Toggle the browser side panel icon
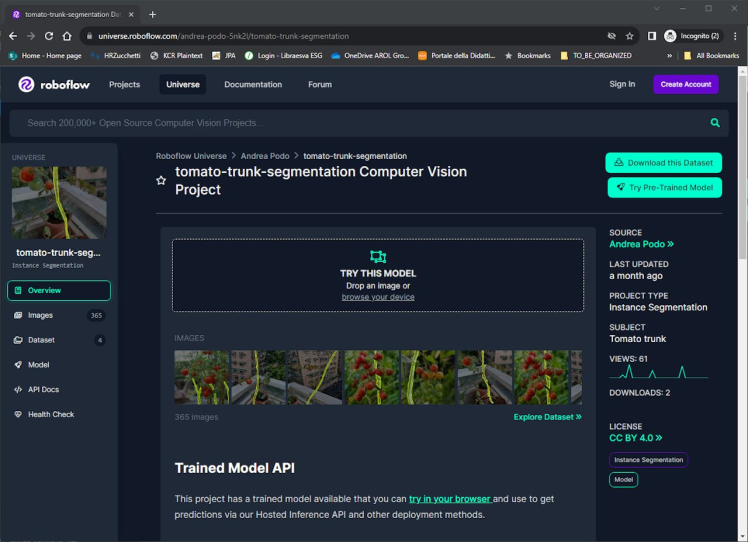 coord(652,35)
